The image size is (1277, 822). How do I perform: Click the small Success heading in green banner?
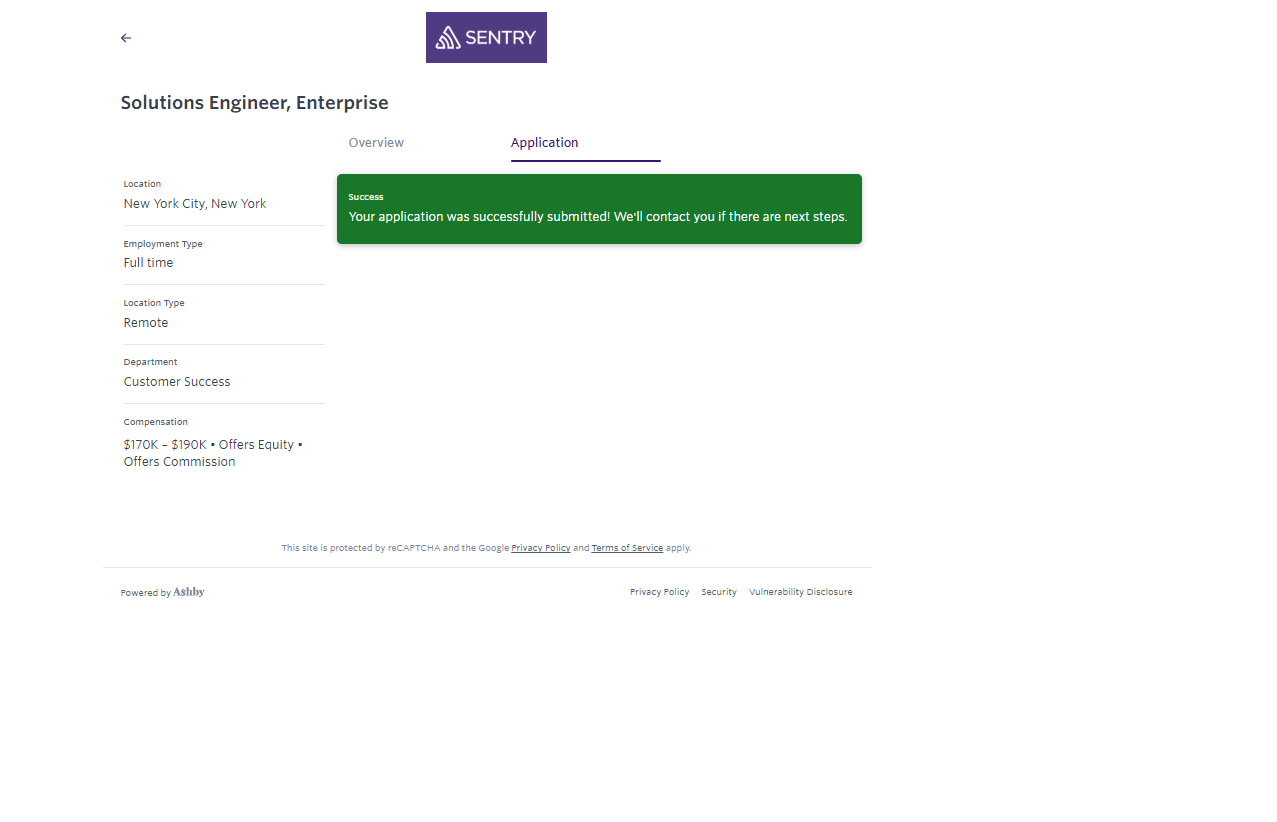366,197
